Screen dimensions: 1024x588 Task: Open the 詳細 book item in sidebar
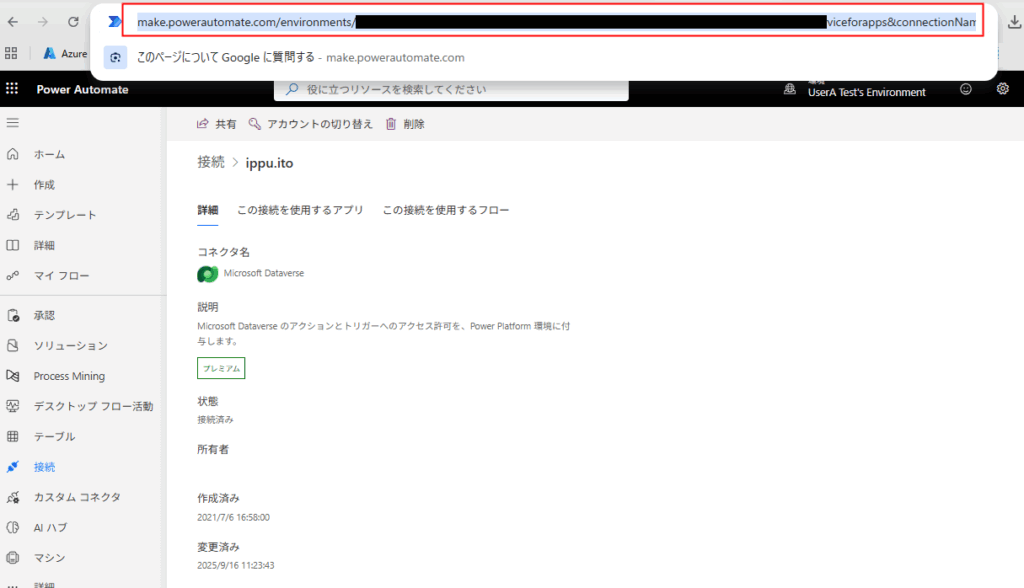[x=44, y=246]
